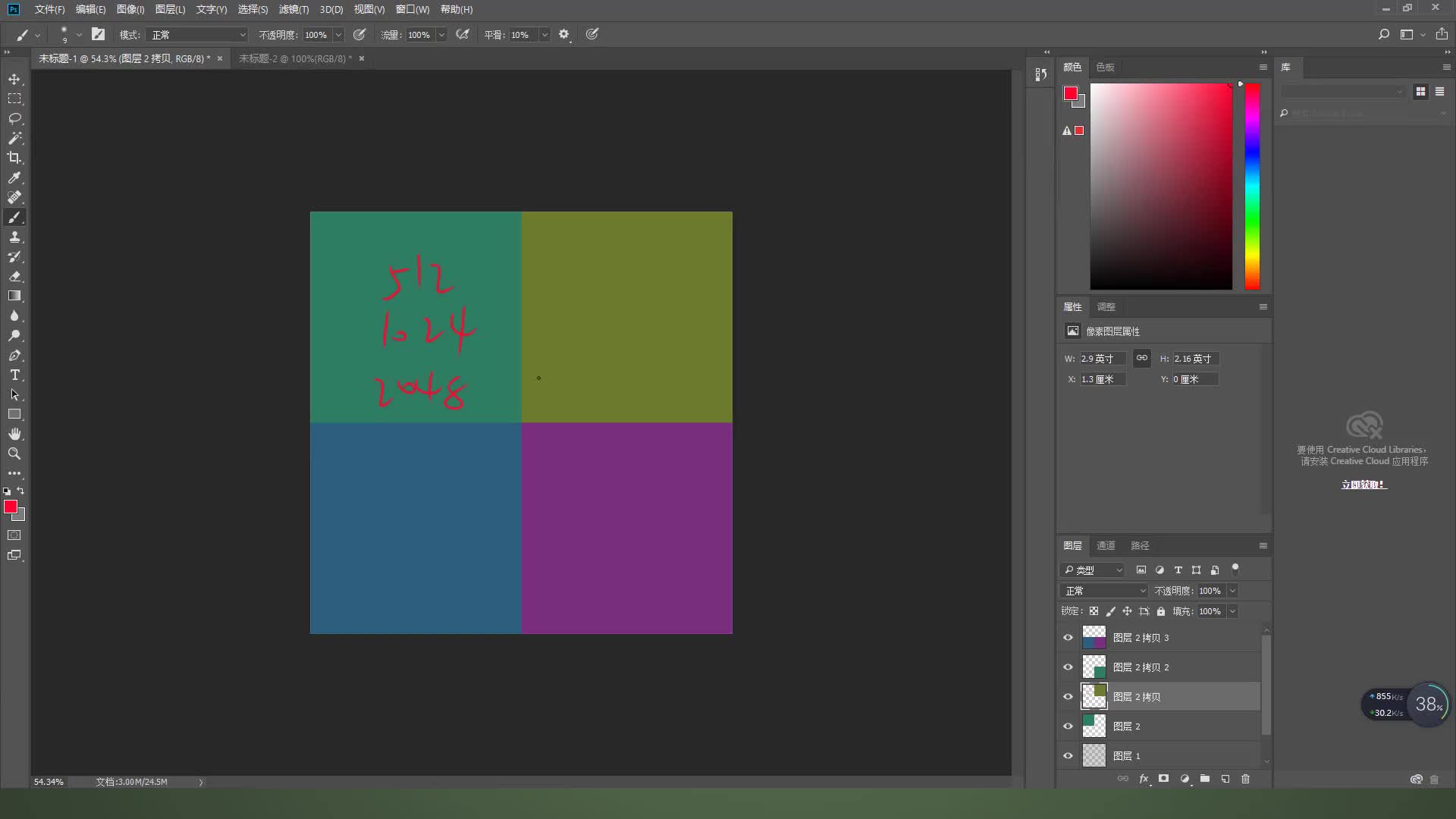1456x819 pixels.
Task: Click the 立即获取! link
Action: [x=1363, y=485]
